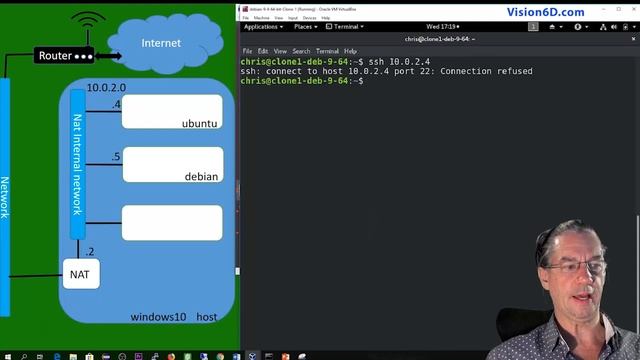
Task: Open the Terminal menu in the terminal menubar
Action: pos(327,51)
